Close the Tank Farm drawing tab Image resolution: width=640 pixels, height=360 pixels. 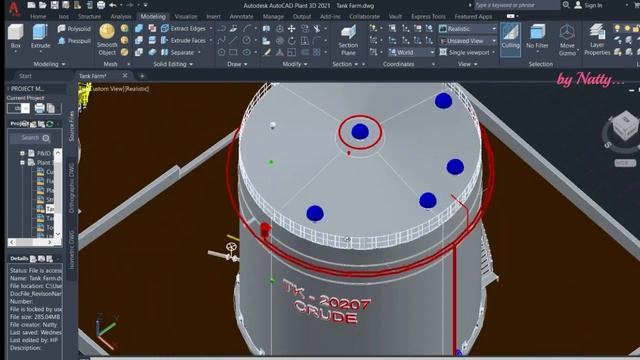click(x=125, y=76)
